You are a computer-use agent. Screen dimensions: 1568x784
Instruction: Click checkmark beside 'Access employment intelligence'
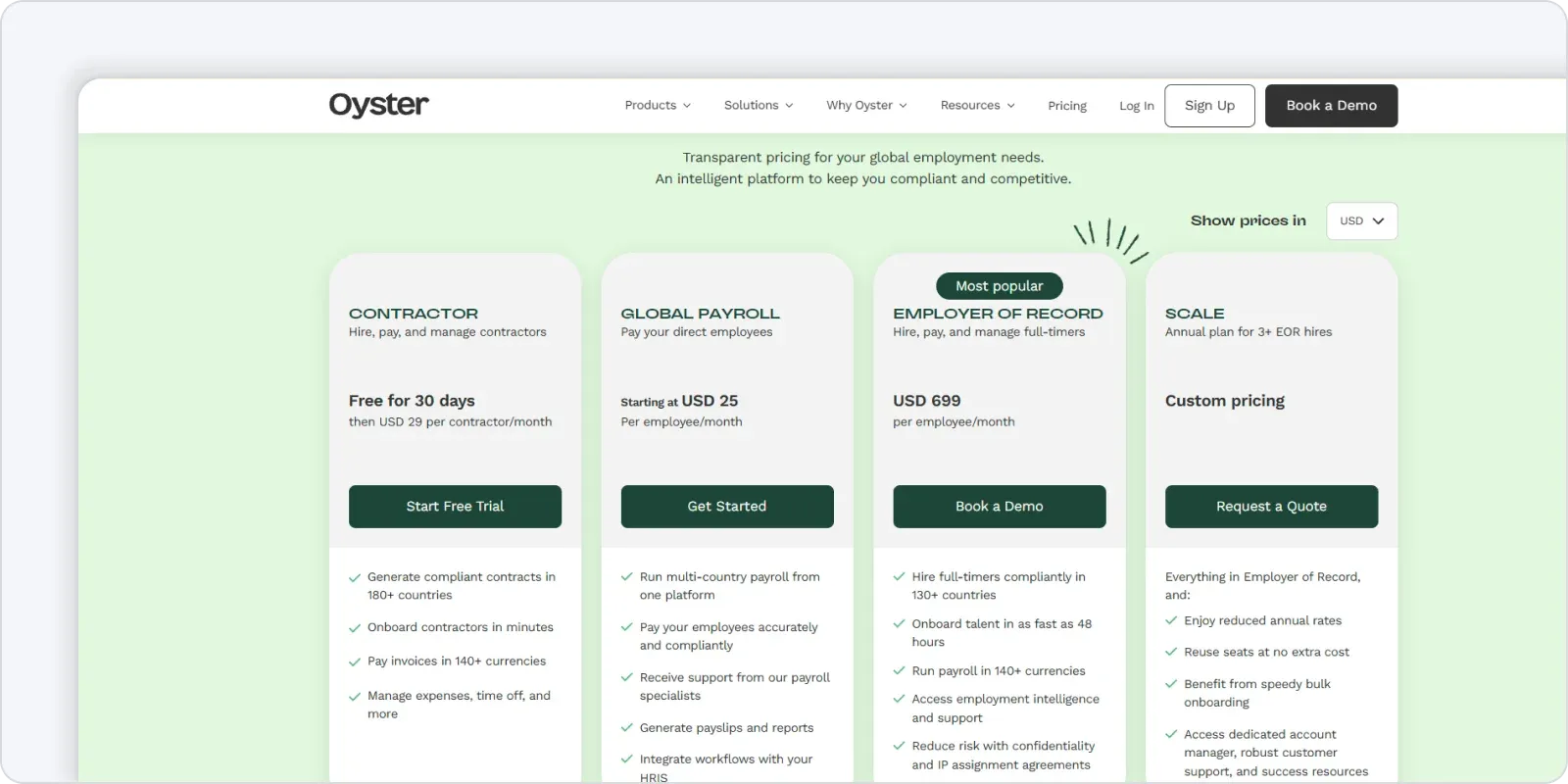click(899, 700)
